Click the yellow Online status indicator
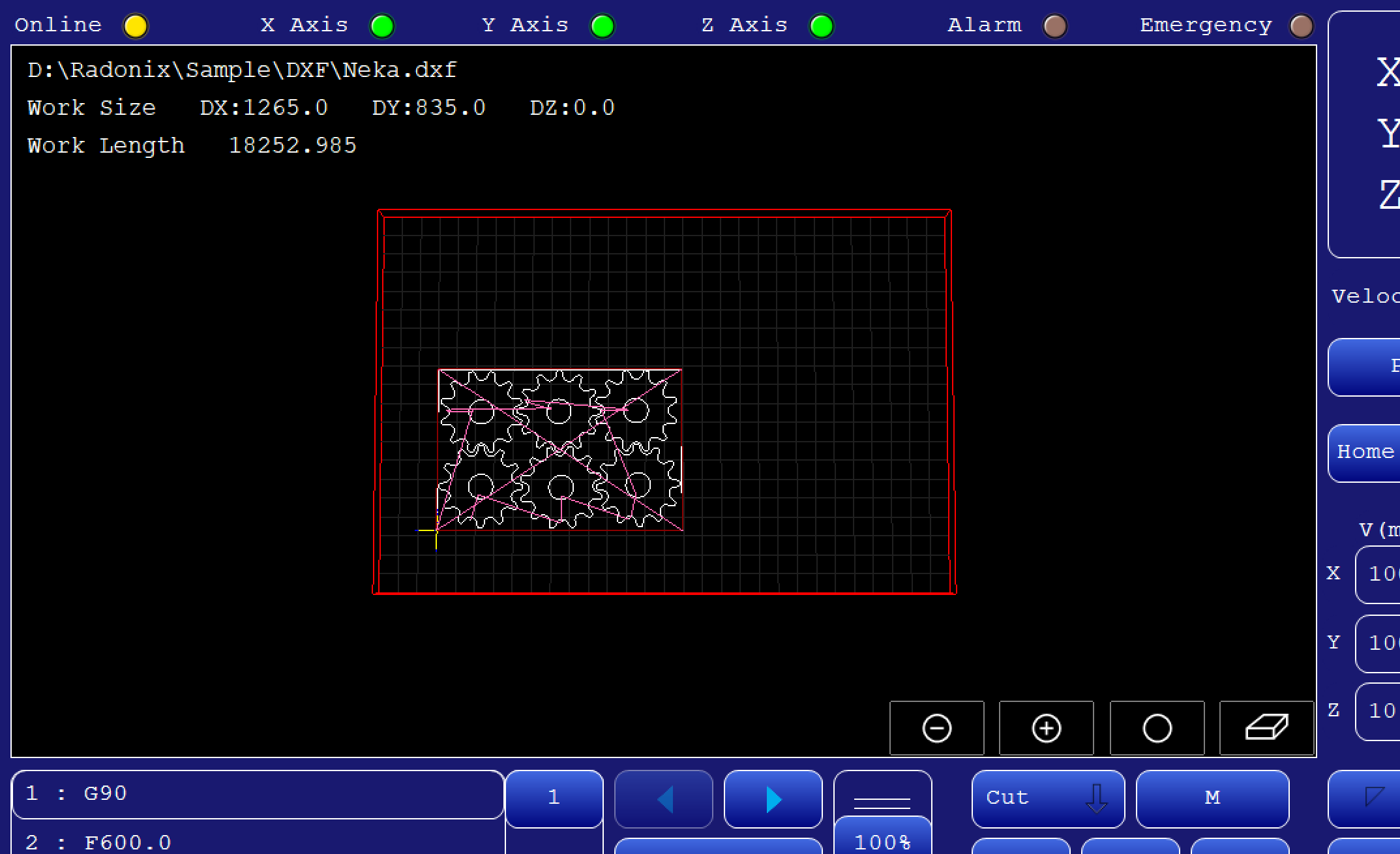Screen dimensions: 1400x854 point(136,26)
